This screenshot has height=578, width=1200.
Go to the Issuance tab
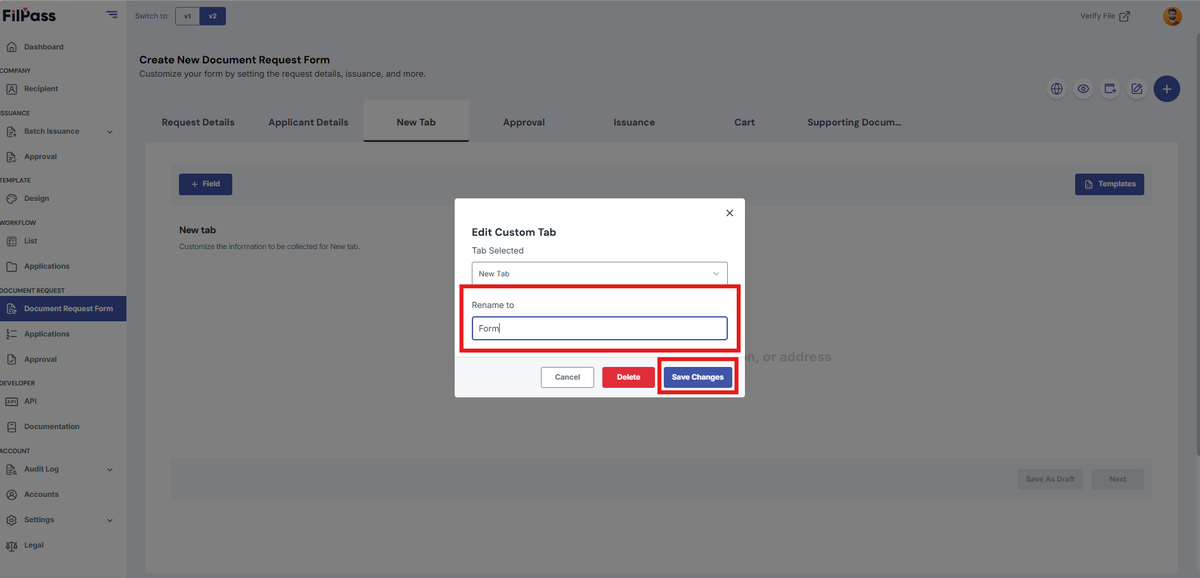coord(634,122)
